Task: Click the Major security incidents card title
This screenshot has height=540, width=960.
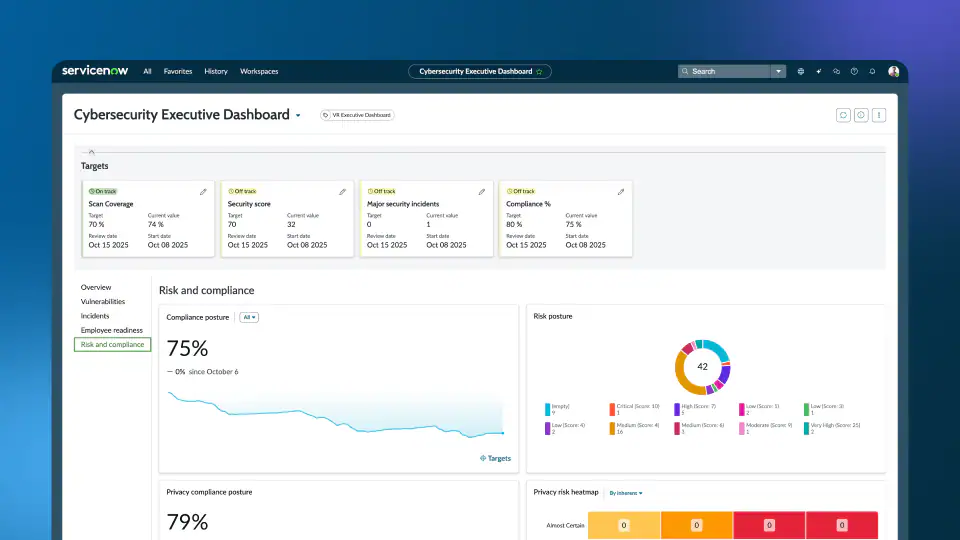Action: [x=403, y=204]
